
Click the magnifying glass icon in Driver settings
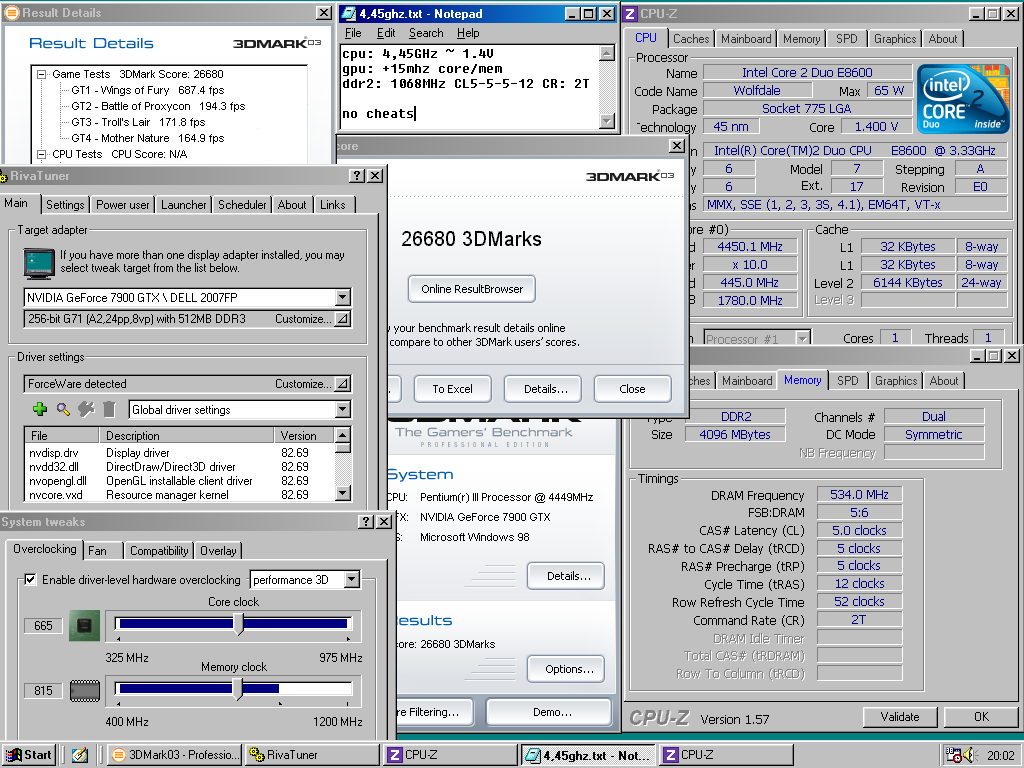click(63, 409)
